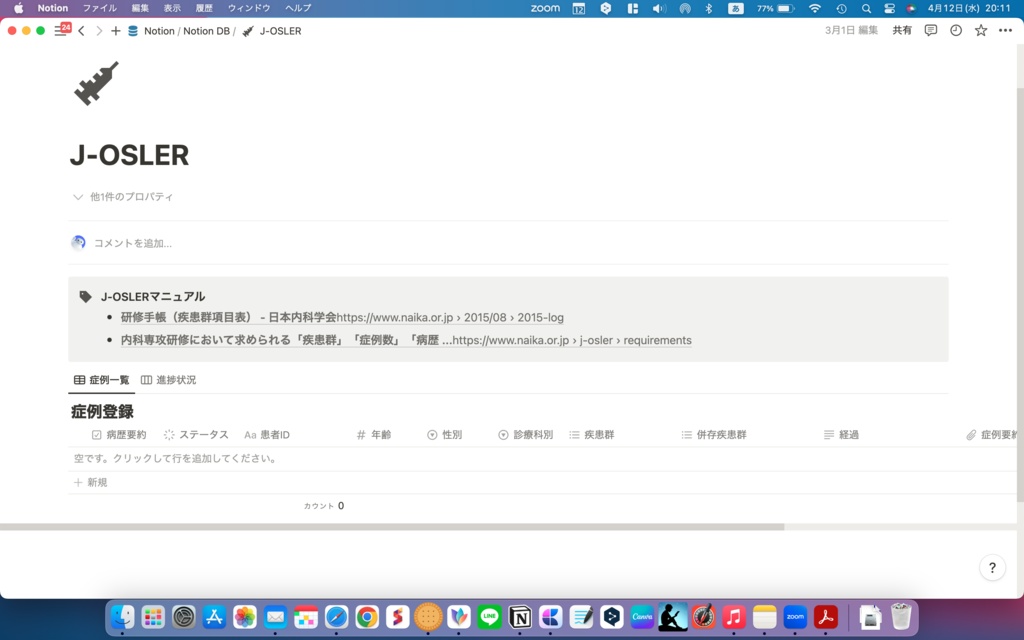This screenshot has height=640, width=1024.
Task: Go back with the left arrow
Action: 82,31
